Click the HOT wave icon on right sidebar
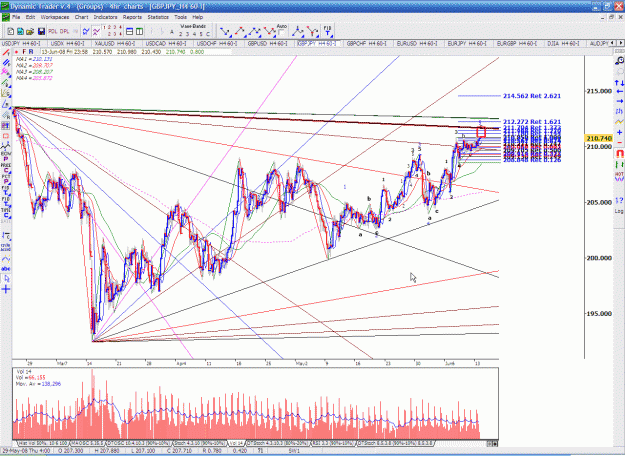The width and height of the screenshot is (625, 456). pyautogui.click(x=619, y=177)
